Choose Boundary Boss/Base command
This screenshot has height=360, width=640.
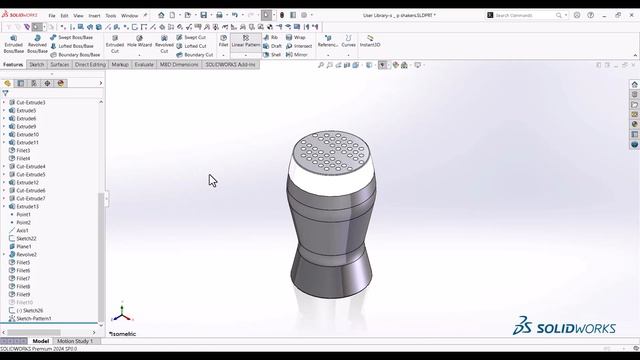(75, 55)
